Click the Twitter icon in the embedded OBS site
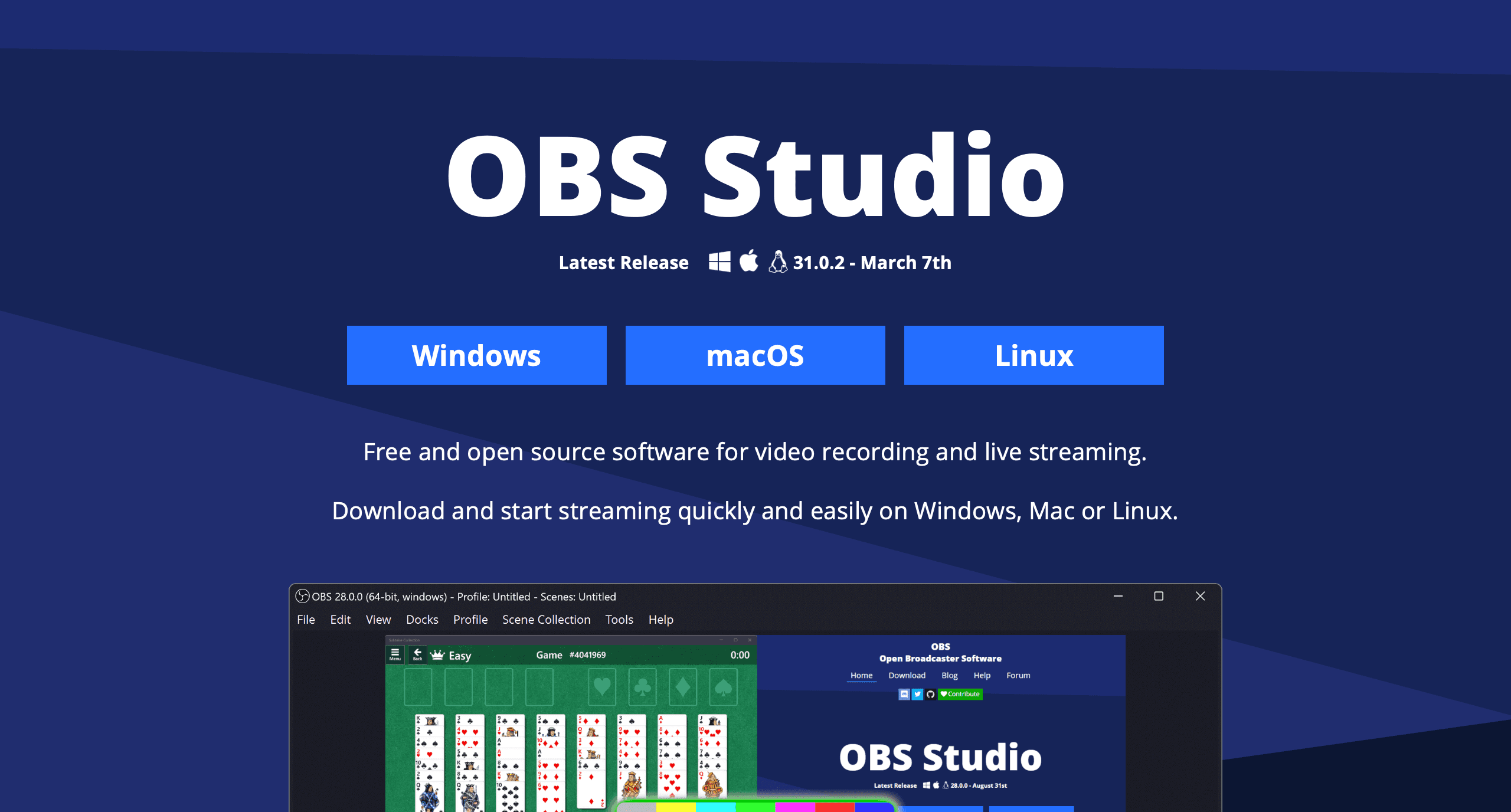 917,694
